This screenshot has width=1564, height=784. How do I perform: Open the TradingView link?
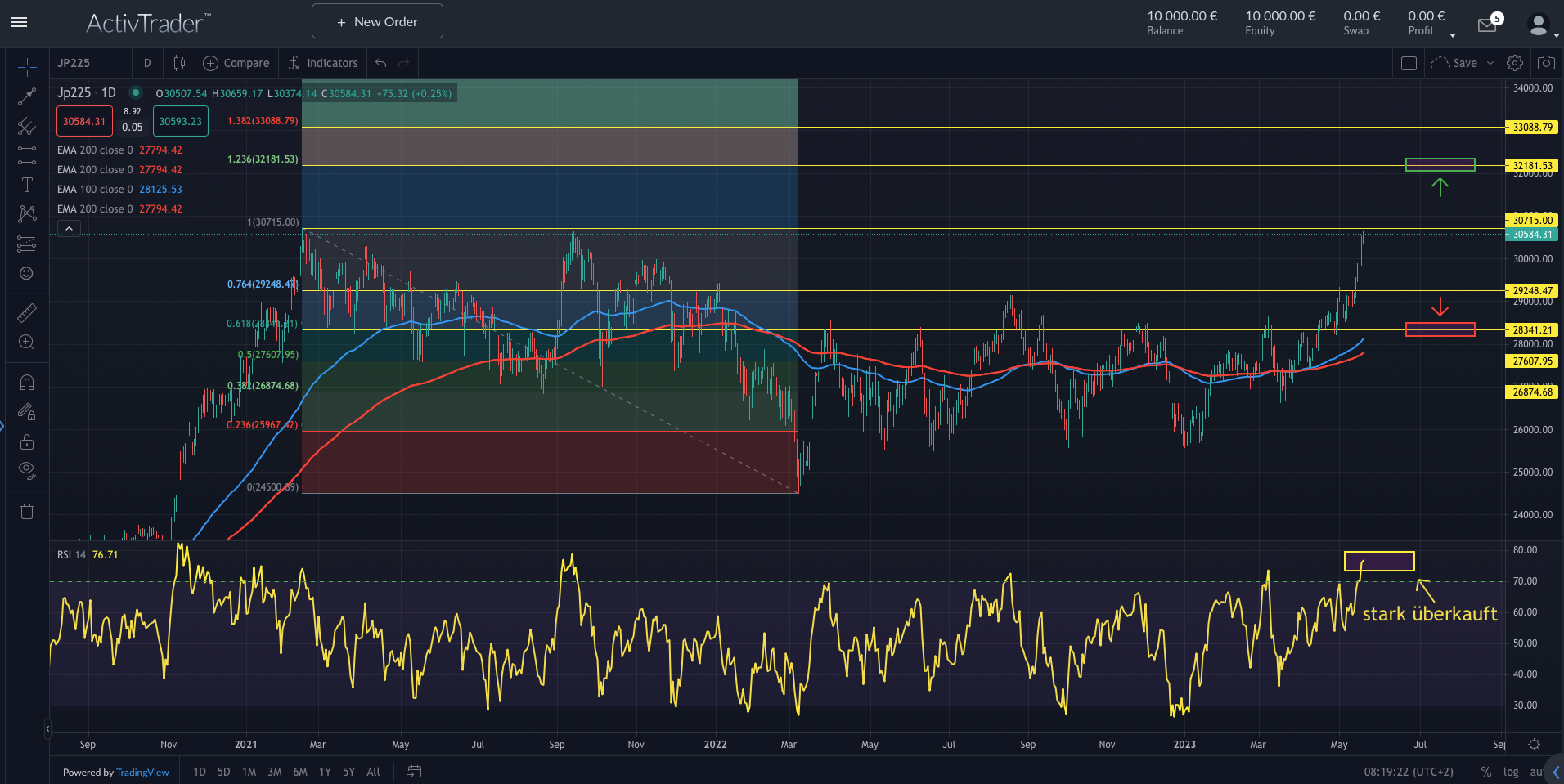[x=142, y=773]
